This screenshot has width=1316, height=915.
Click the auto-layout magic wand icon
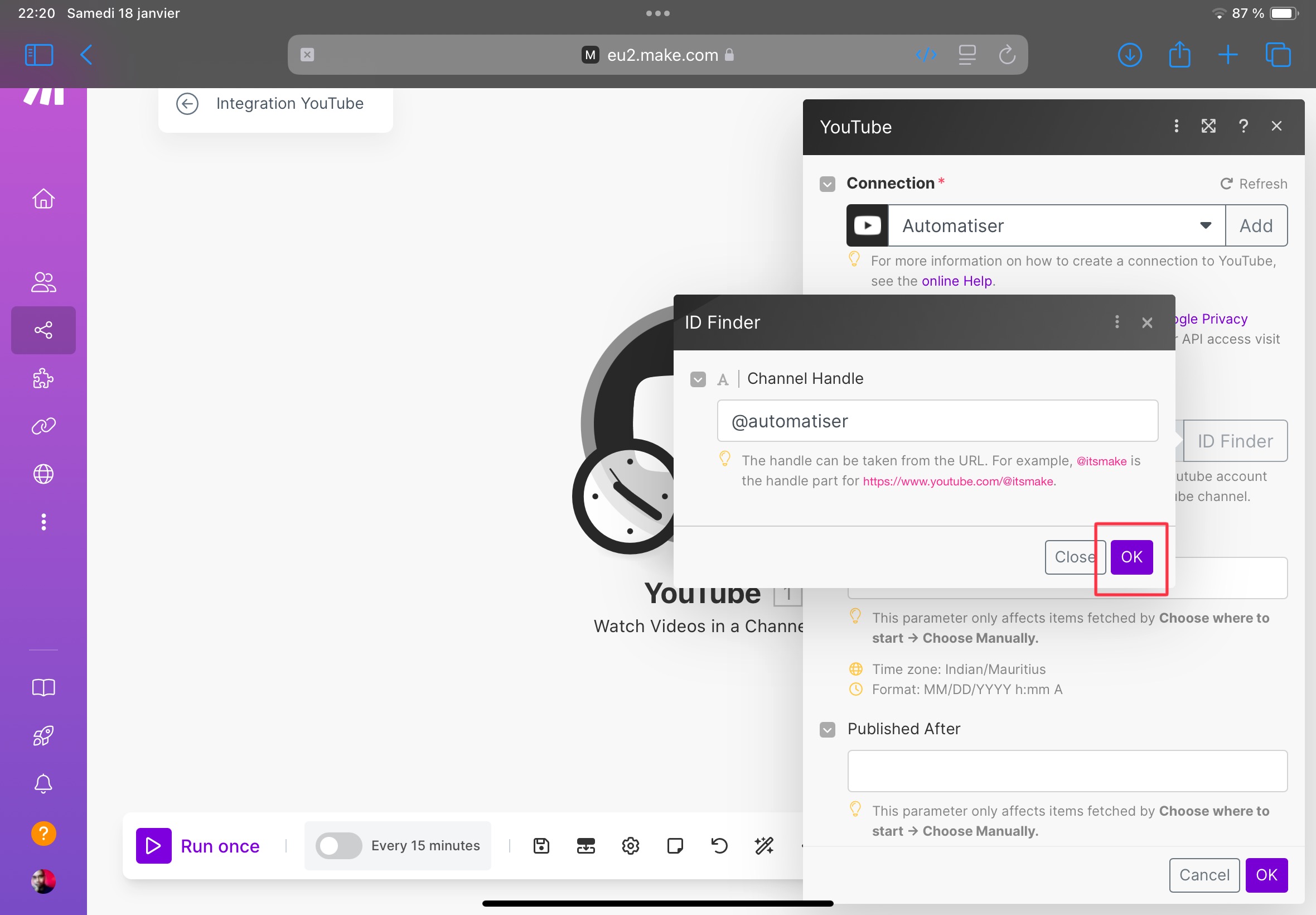pos(763,845)
